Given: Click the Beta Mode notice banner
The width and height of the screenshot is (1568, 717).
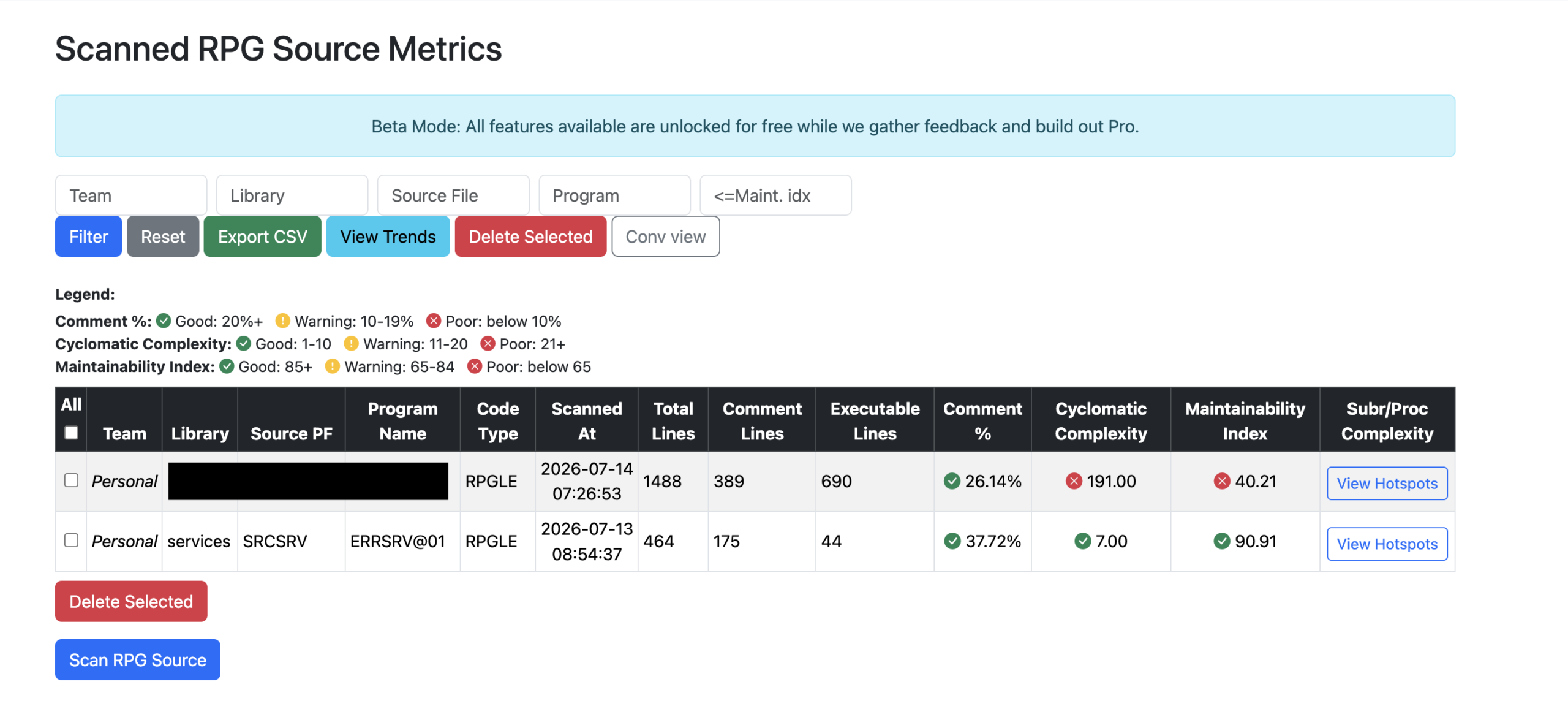Looking at the screenshot, I should (755, 126).
